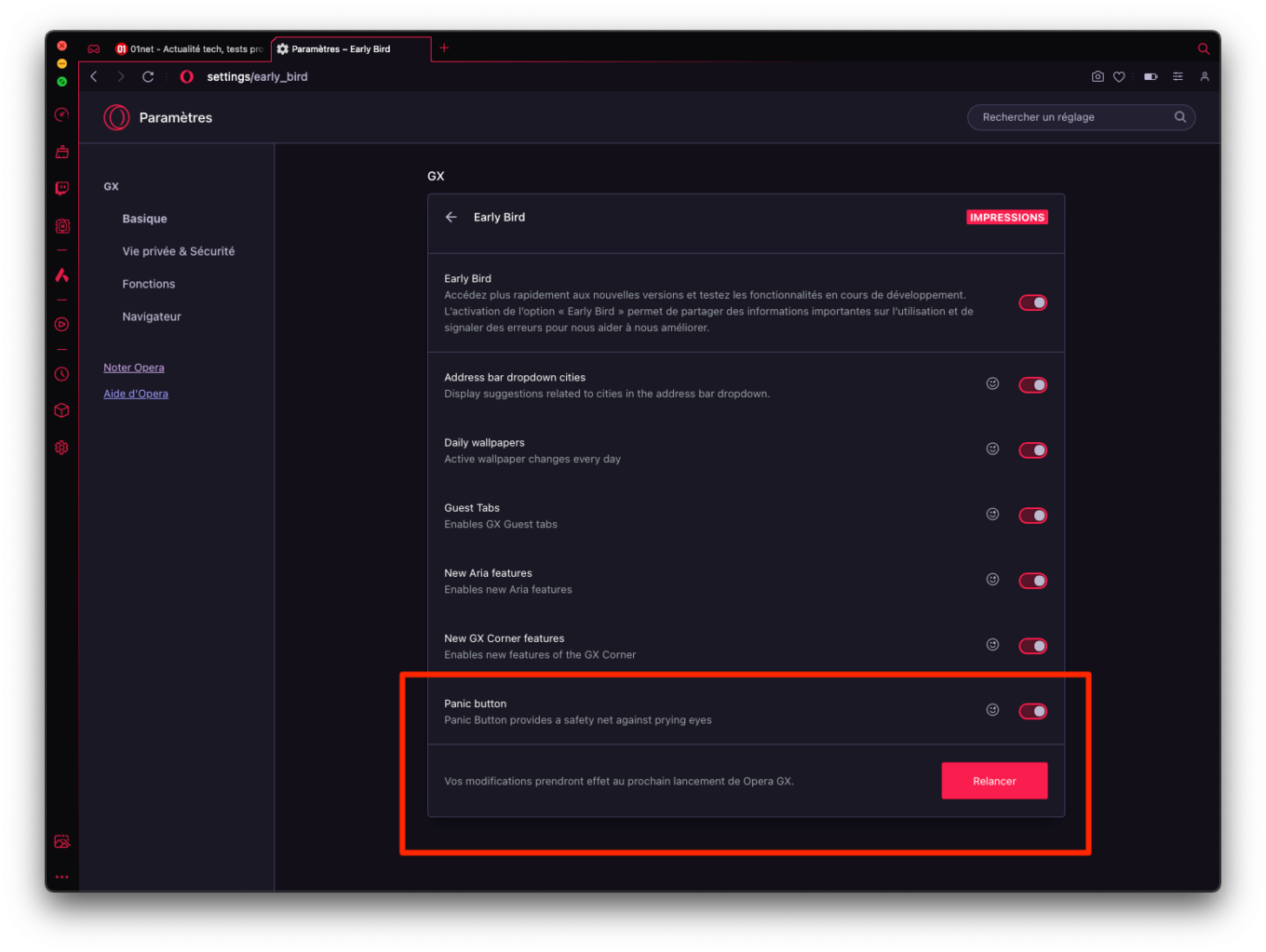Click the tab search magnifier icon
Image resolution: width=1266 pixels, height=952 pixels.
coord(1204,48)
